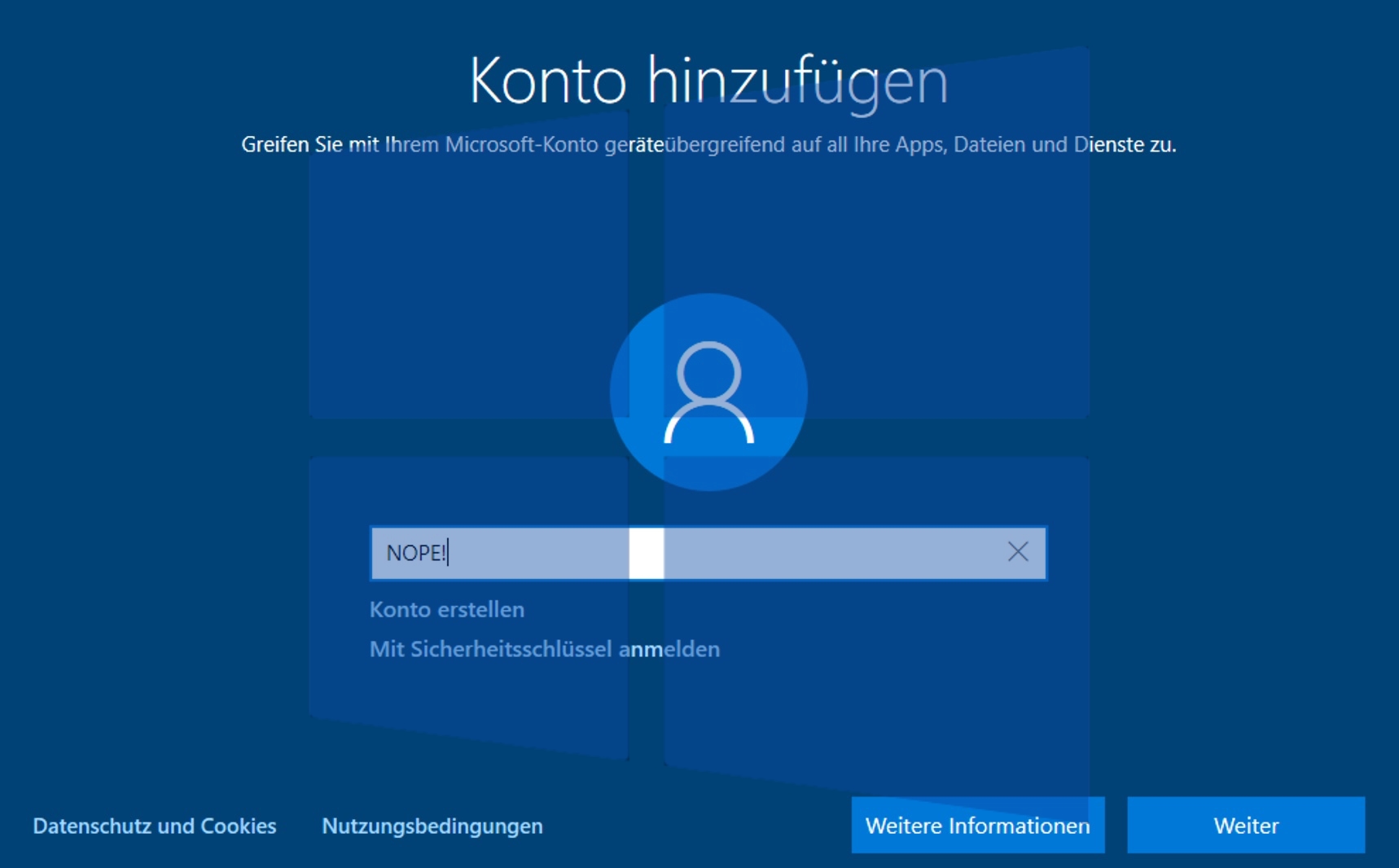Image resolution: width=1399 pixels, height=868 pixels.
Task: Click 'Weiter' to continue
Action: tap(1245, 825)
